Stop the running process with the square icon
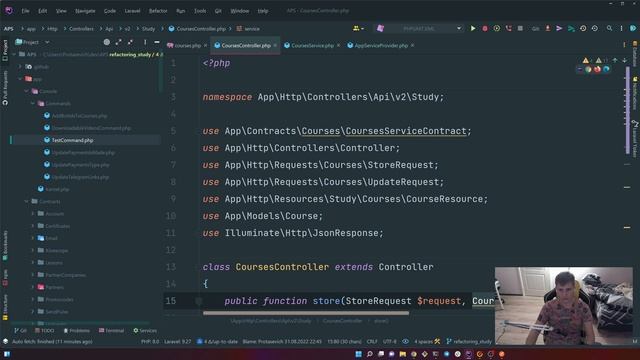This screenshot has width=640, height=360. click(520, 29)
